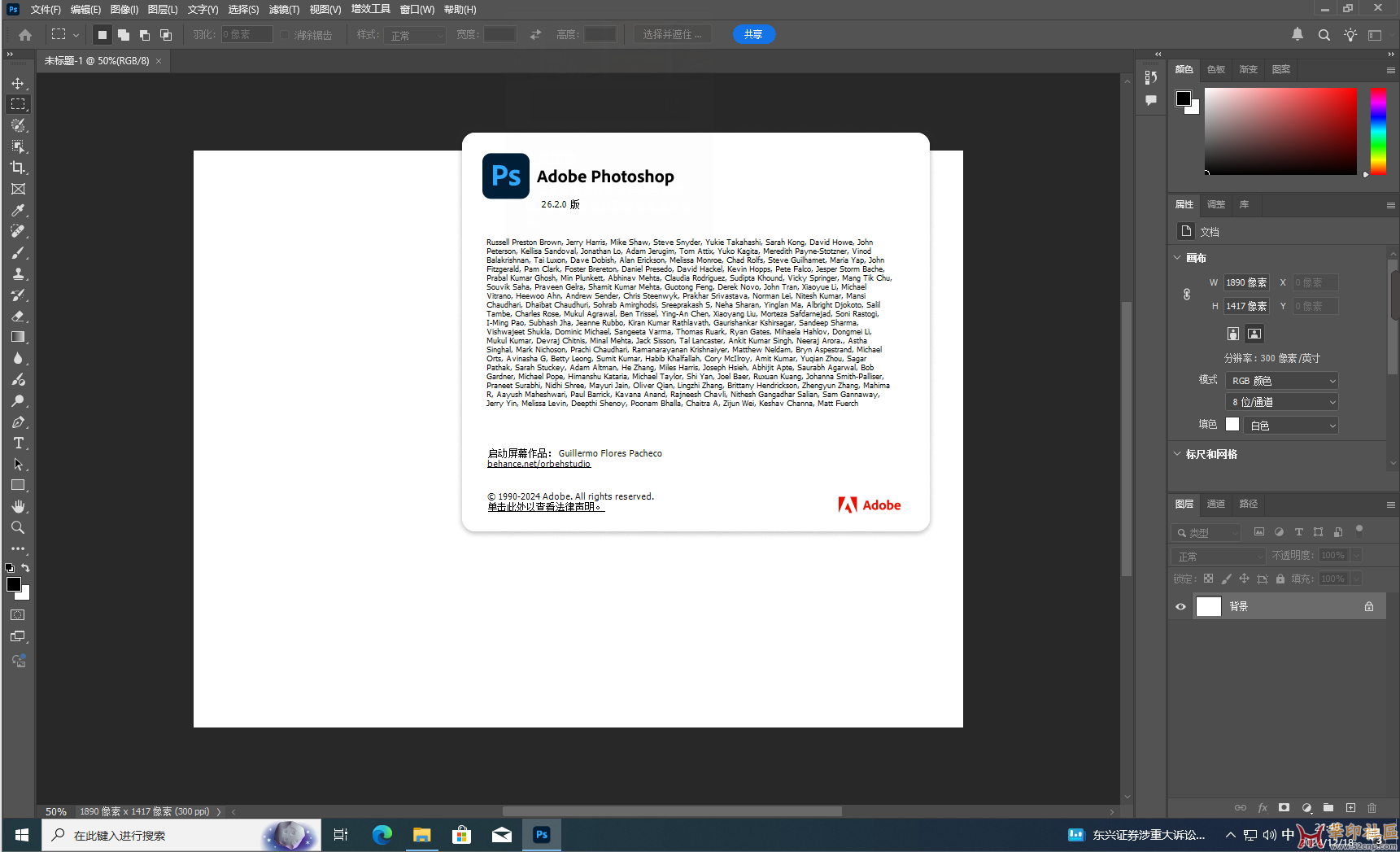
Task: Open the 类型 layer filter dropdown
Action: coord(1206,532)
